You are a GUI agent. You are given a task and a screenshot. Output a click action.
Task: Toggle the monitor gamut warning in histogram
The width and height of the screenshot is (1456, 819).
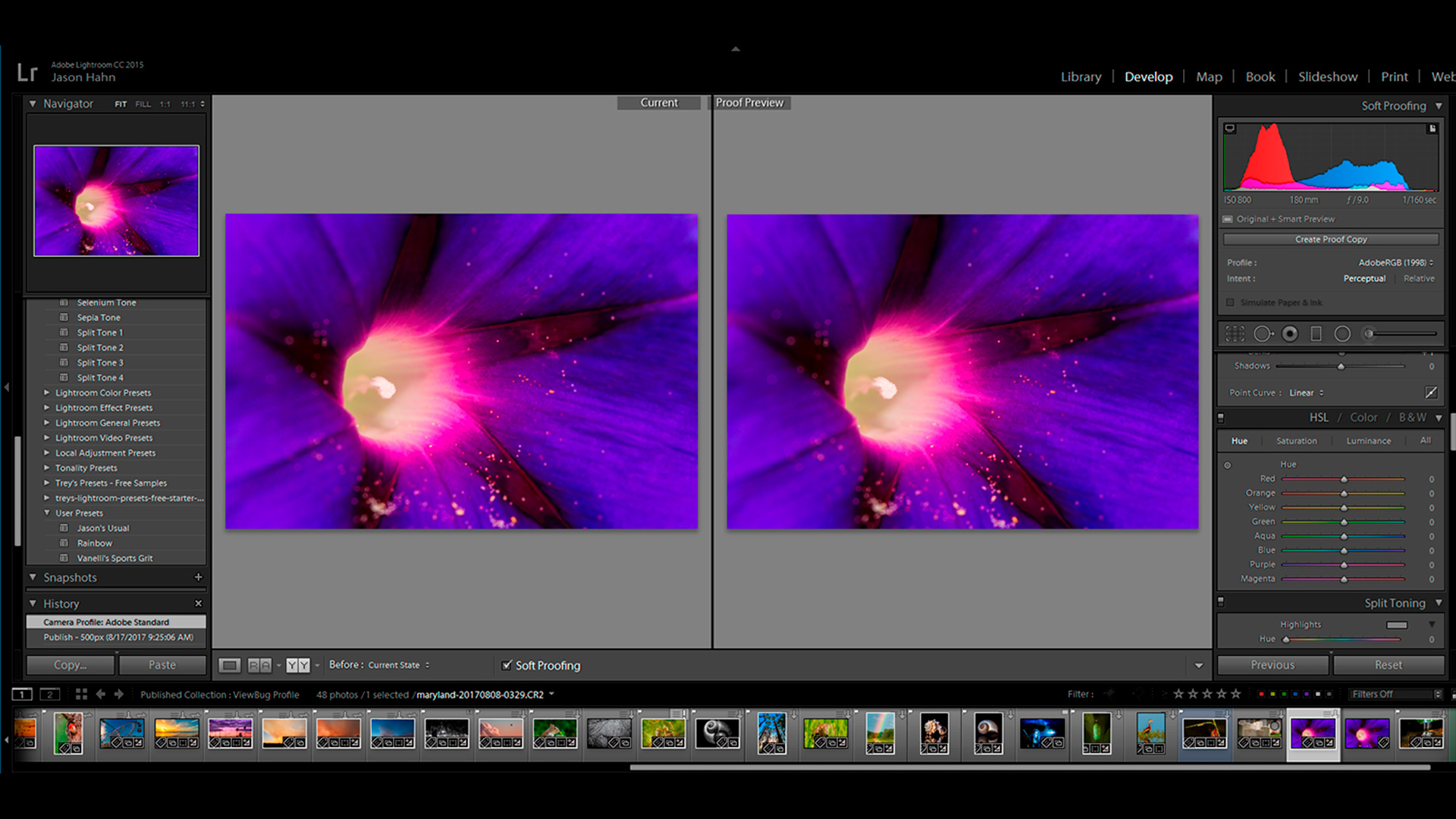click(1230, 128)
